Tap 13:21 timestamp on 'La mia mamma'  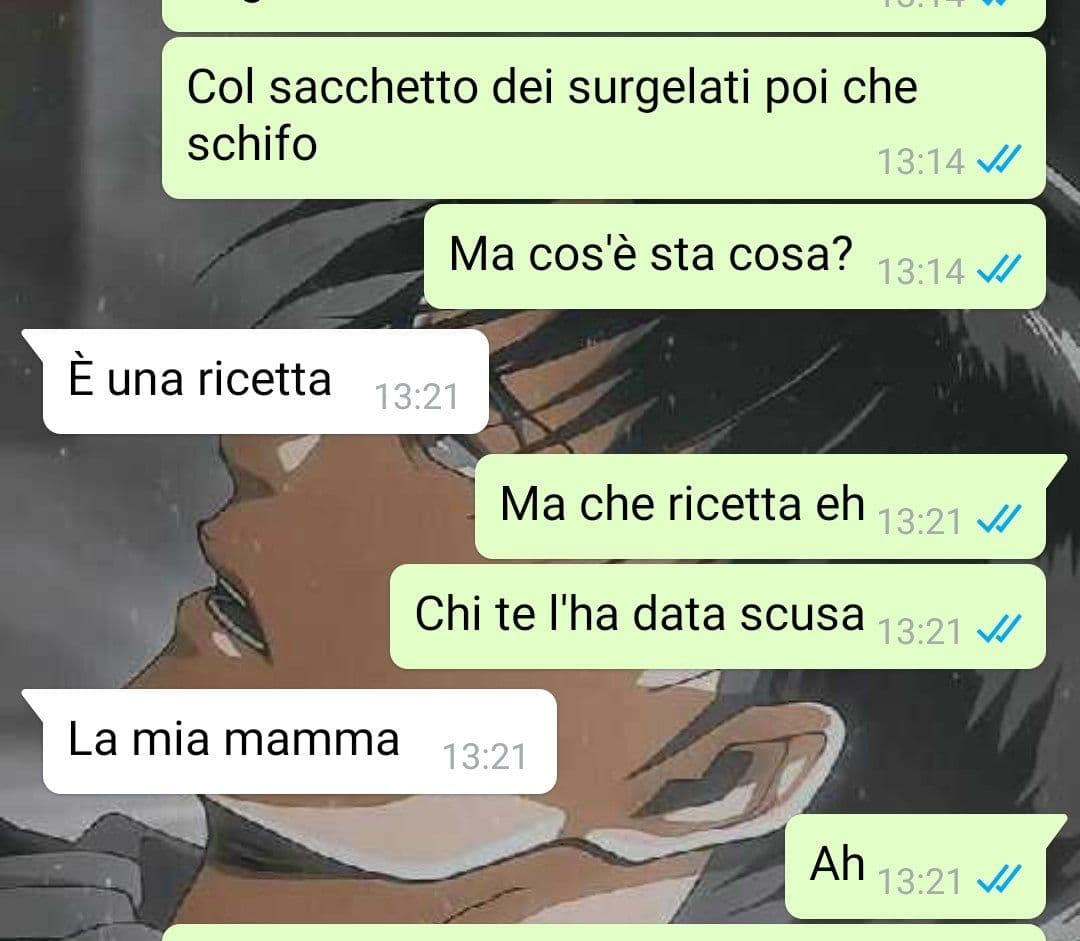[x=484, y=757]
